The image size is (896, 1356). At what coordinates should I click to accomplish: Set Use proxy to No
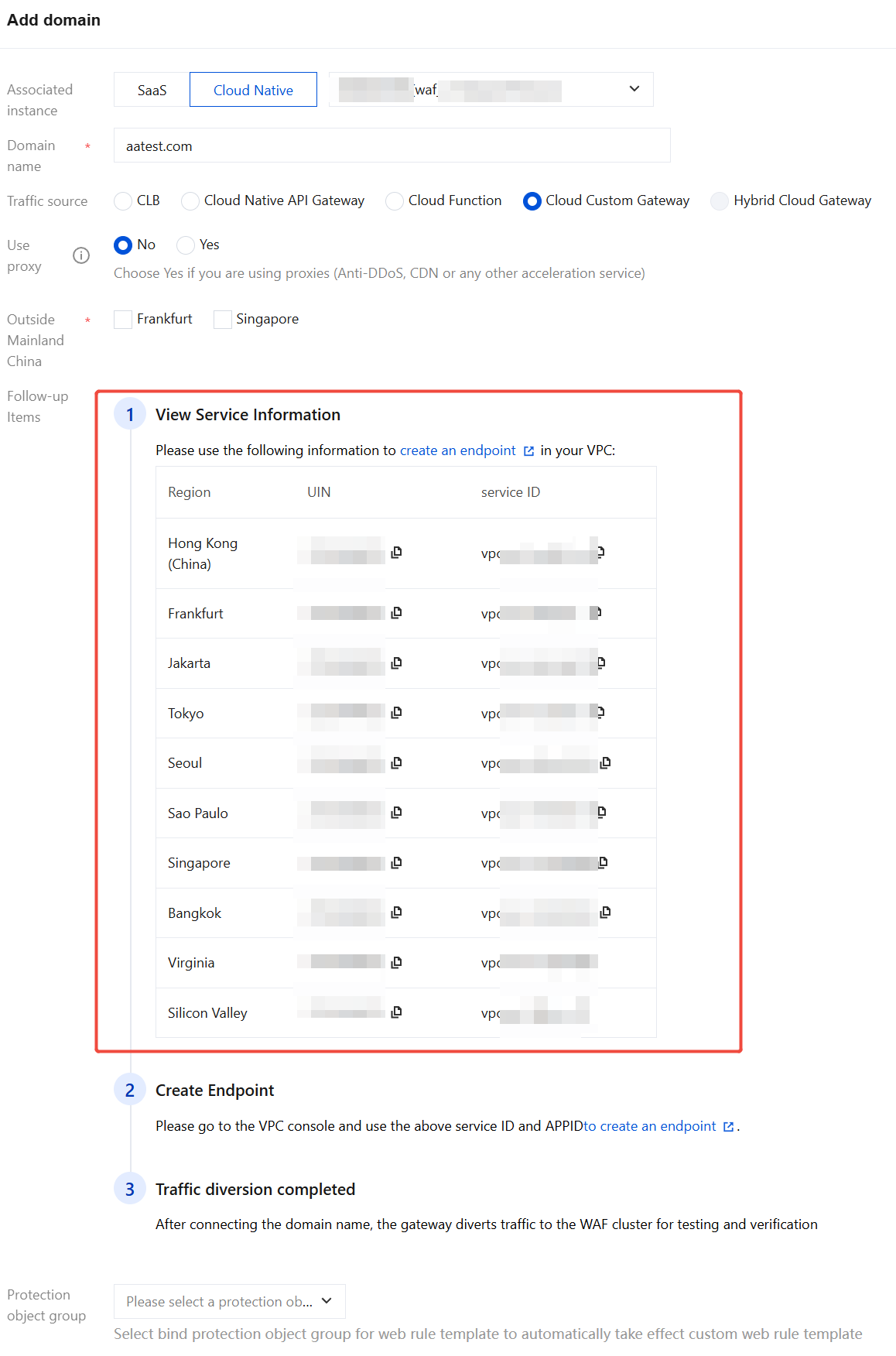[x=123, y=245]
